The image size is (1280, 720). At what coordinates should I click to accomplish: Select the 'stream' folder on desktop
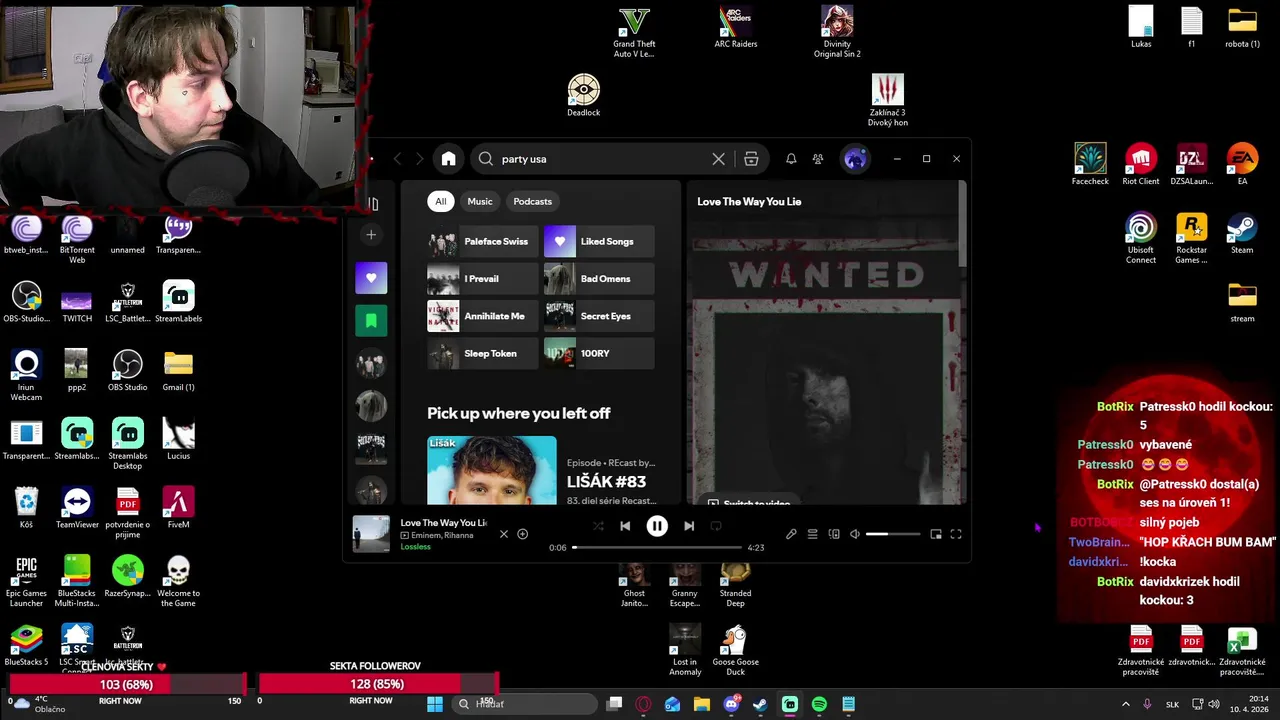coord(1242,302)
